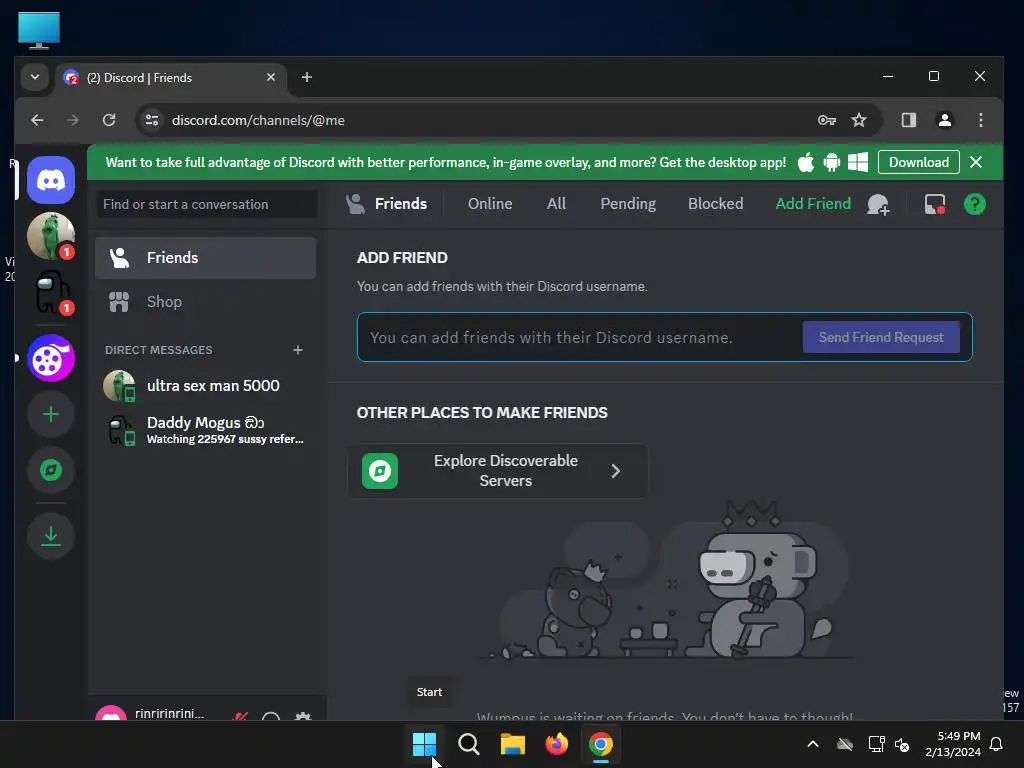Image resolution: width=1024 pixels, height=768 pixels.
Task: Open the This PC desktop icon
Action: point(39,30)
